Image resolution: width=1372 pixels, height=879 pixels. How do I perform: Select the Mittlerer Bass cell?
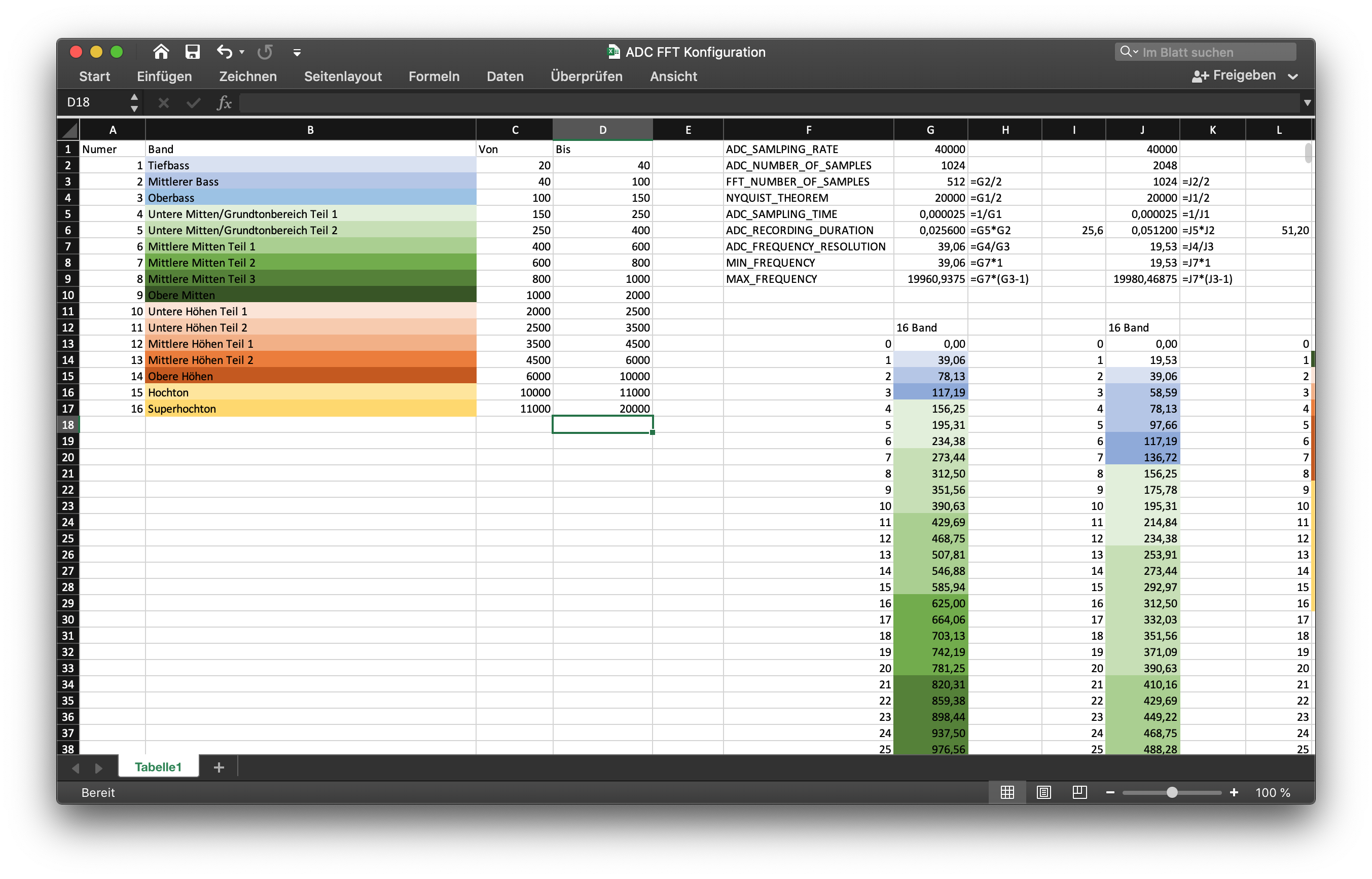310,181
